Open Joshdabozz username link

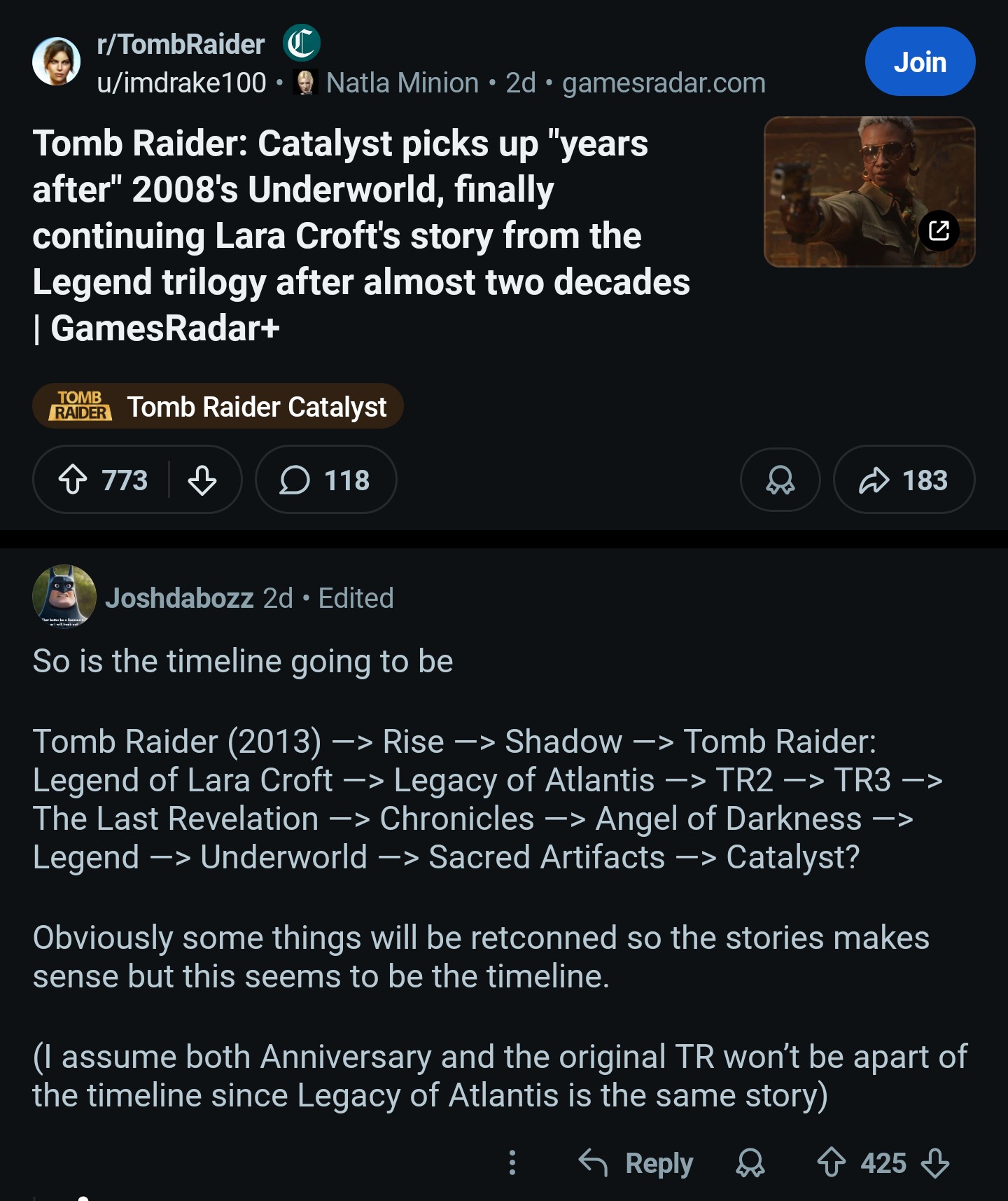pyautogui.click(x=179, y=598)
